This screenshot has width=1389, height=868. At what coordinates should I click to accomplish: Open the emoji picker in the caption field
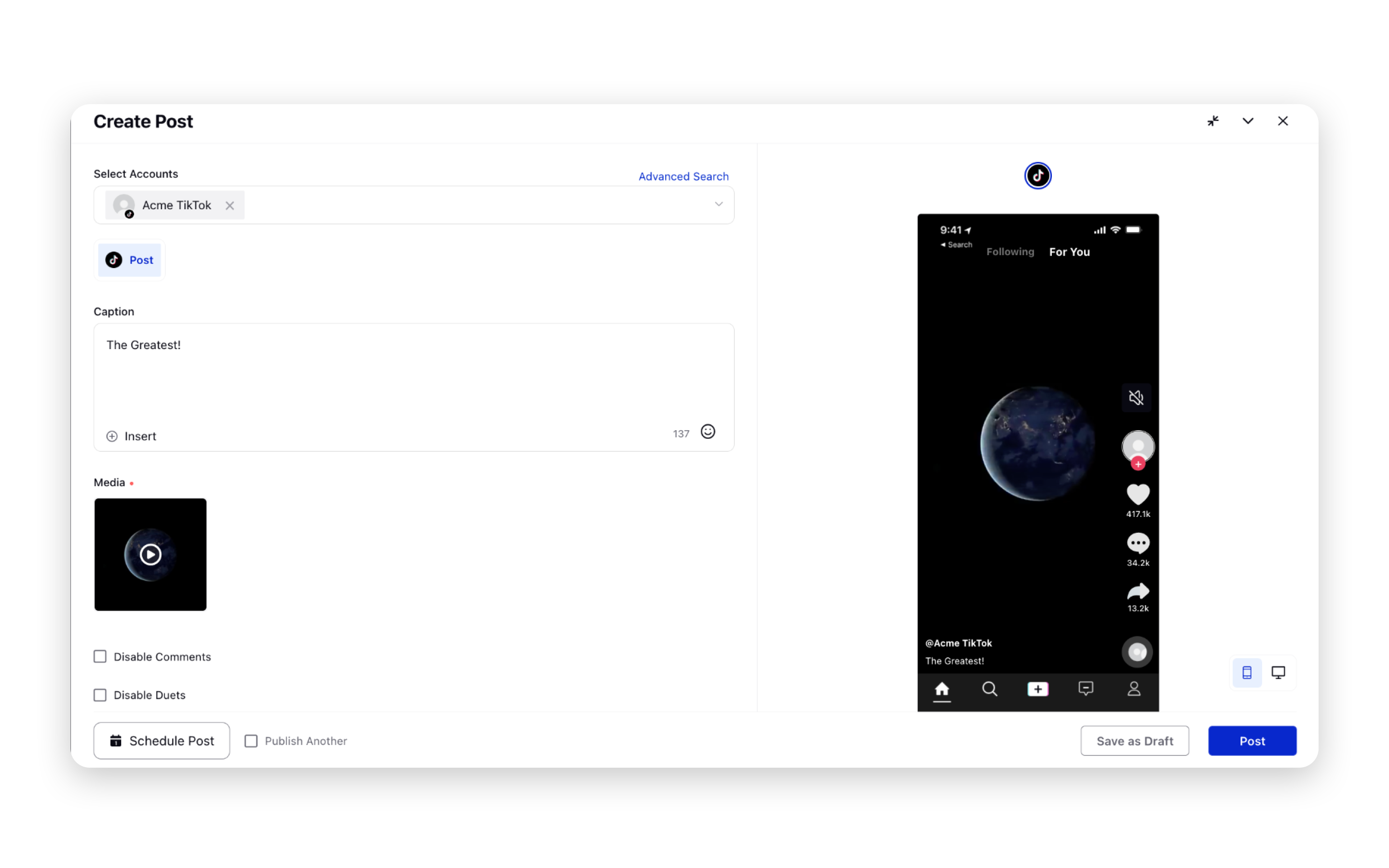point(708,432)
